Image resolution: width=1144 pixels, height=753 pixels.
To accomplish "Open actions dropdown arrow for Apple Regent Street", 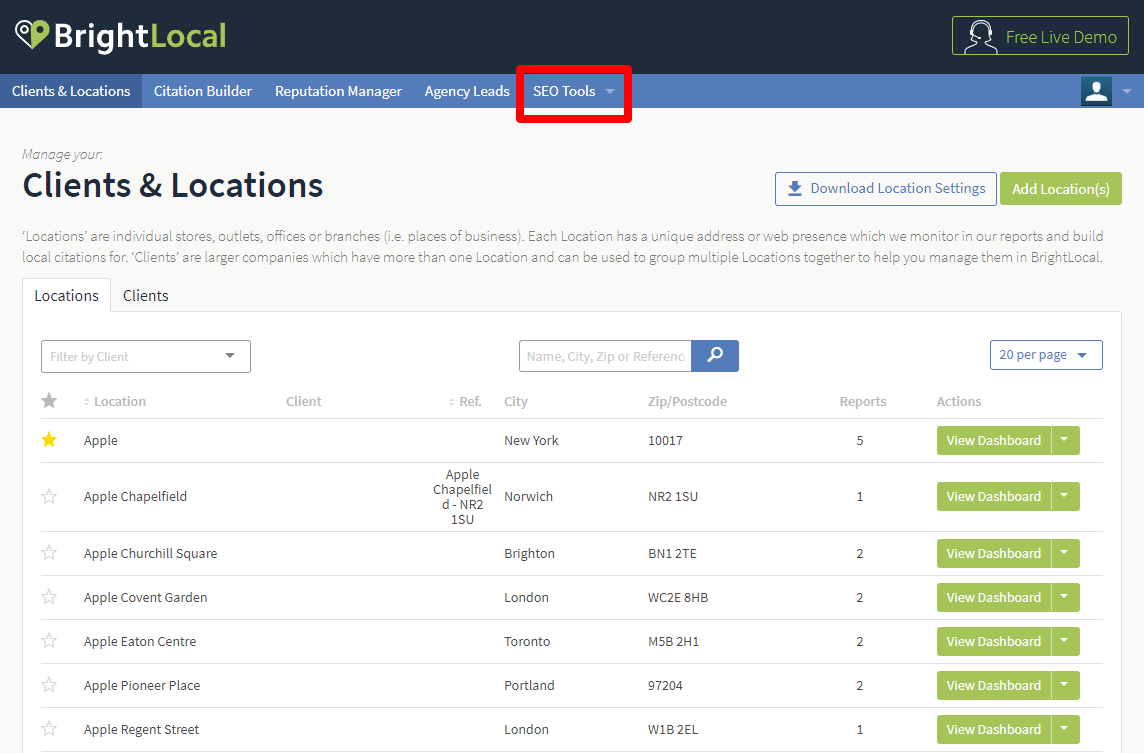I will (x=1065, y=729).
